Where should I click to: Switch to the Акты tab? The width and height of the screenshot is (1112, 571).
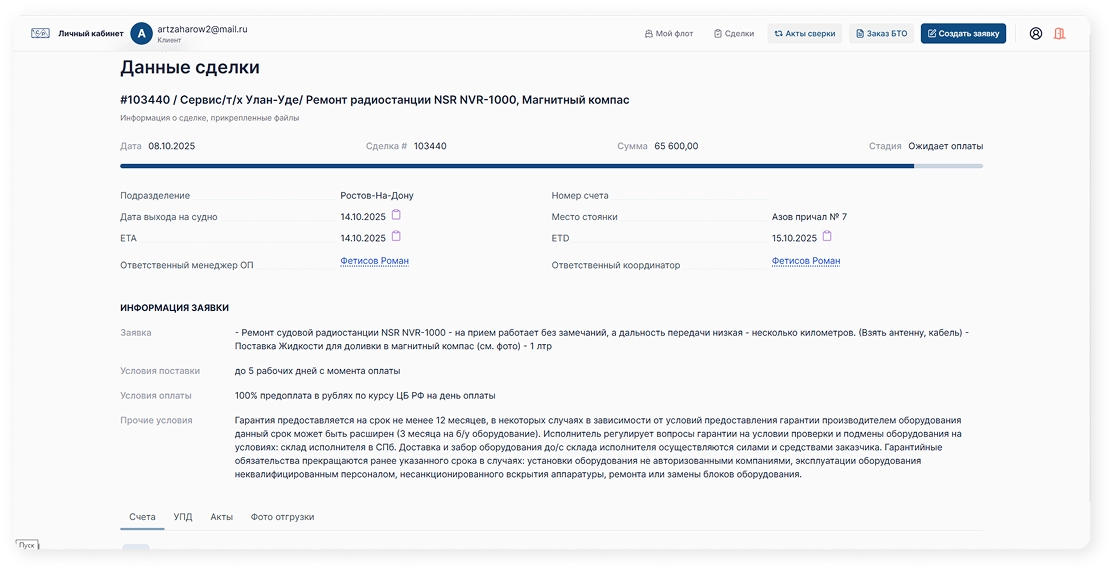[x=221, y=517]
